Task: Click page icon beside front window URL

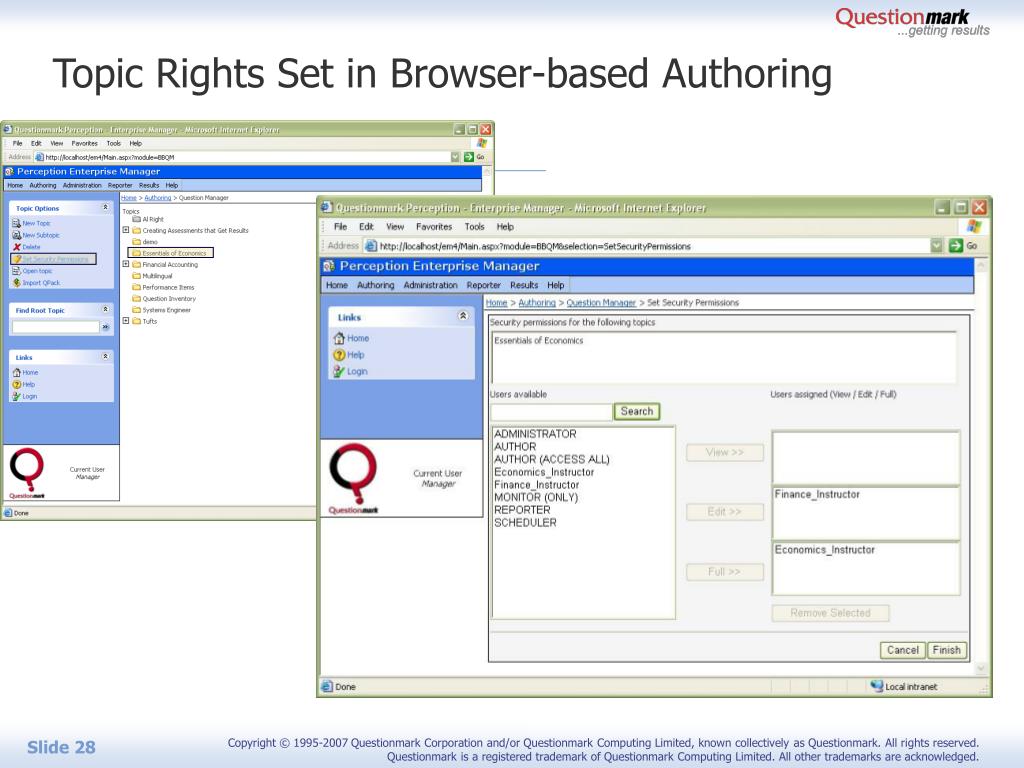Action: [x=371, y=246]
